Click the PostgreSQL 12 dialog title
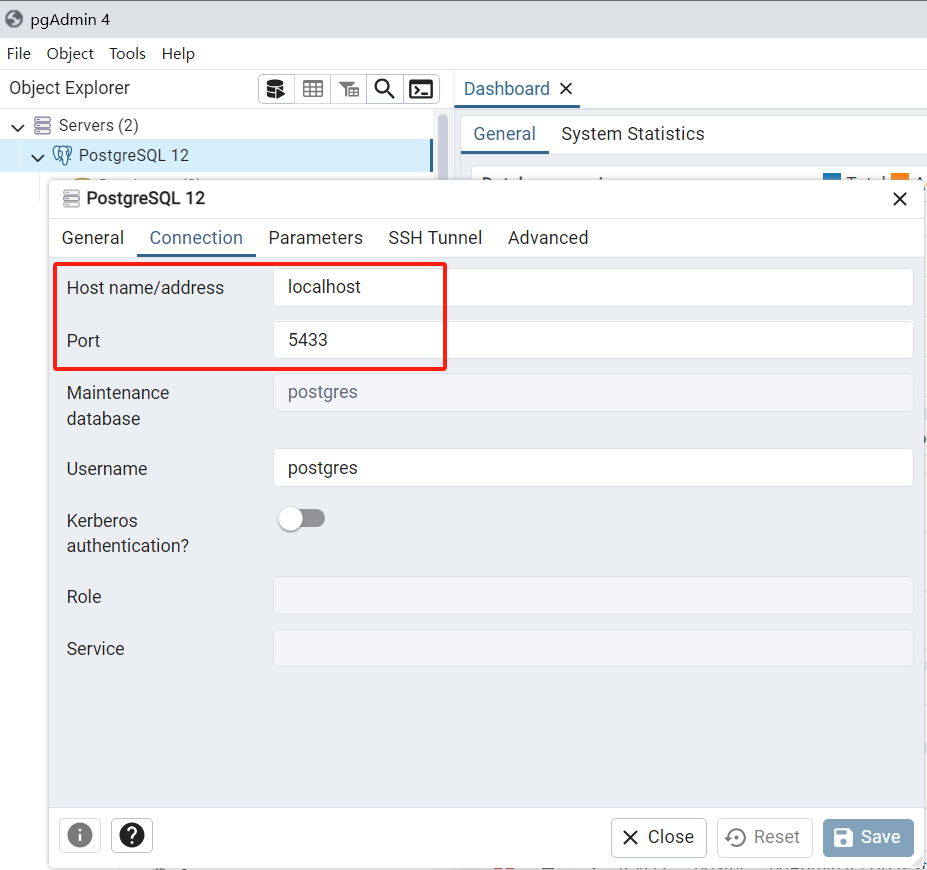 145,198
